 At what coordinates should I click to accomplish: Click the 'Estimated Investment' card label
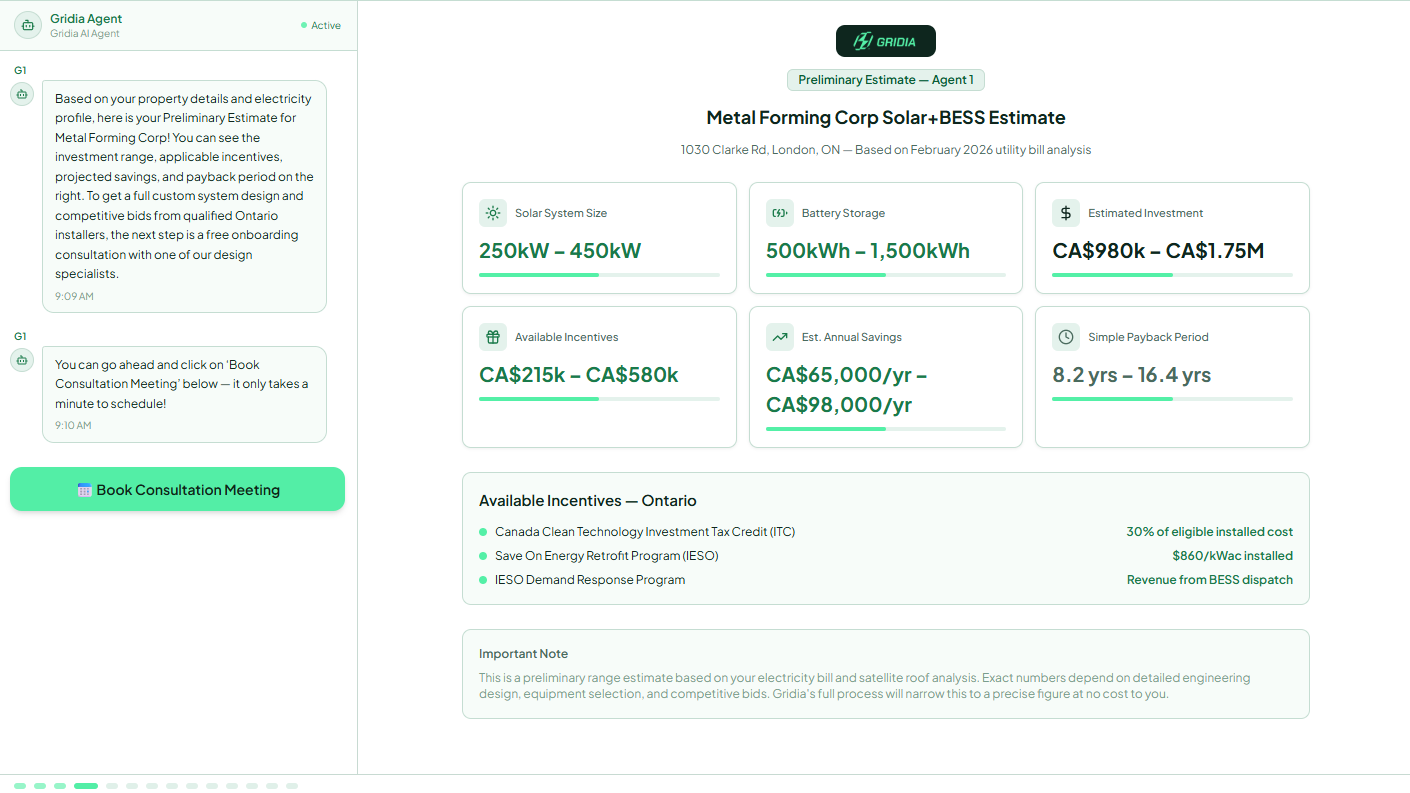(x=1146, y=213)
